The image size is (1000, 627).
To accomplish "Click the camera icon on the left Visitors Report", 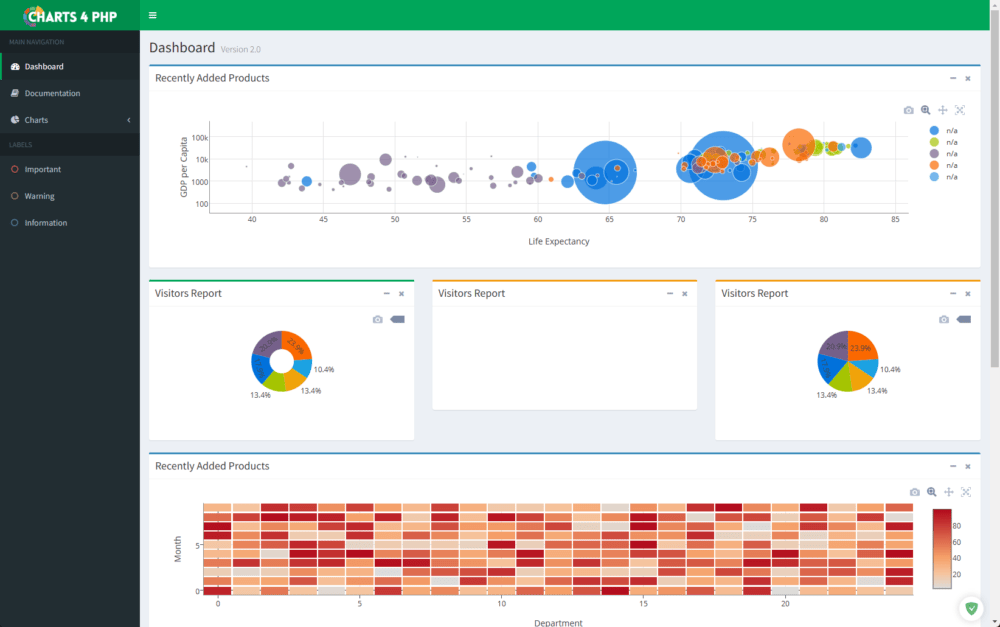I will click(377, 319).
